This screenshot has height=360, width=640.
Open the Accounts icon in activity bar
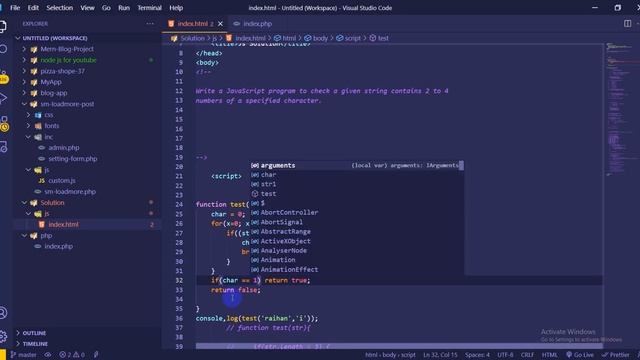click(3, 313)
